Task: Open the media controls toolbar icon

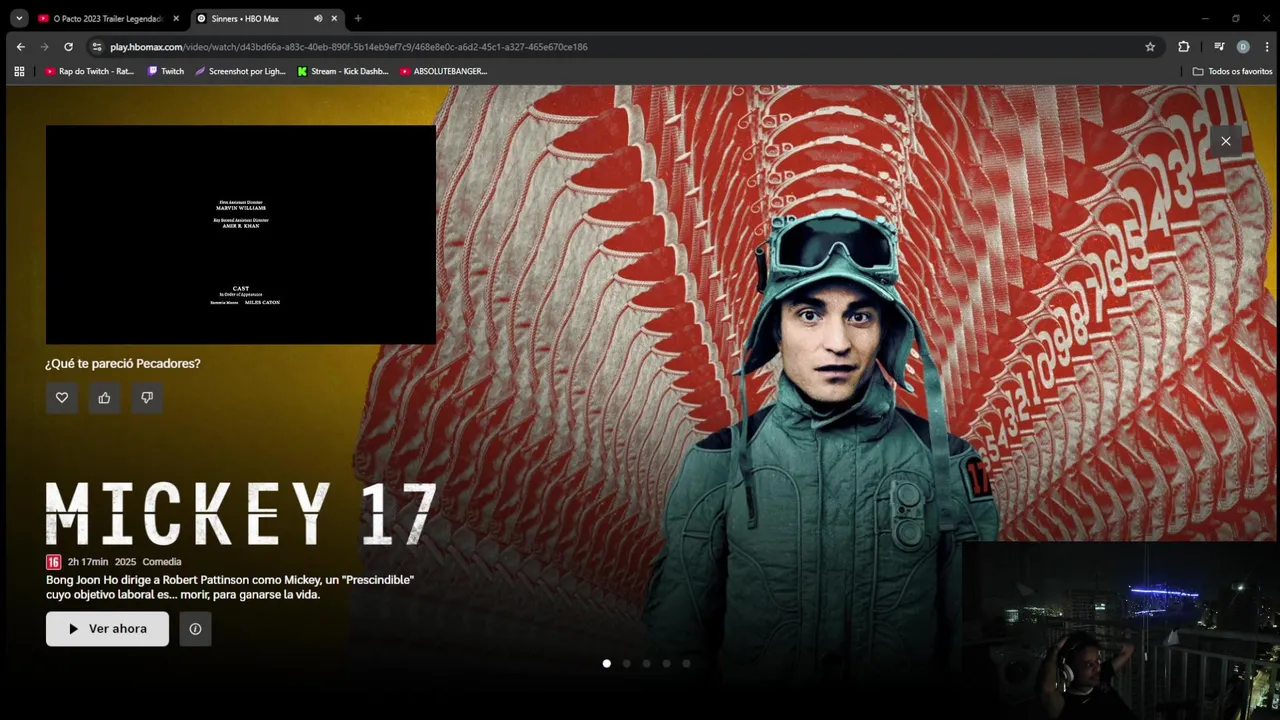Action: (x=1219, y=47)
